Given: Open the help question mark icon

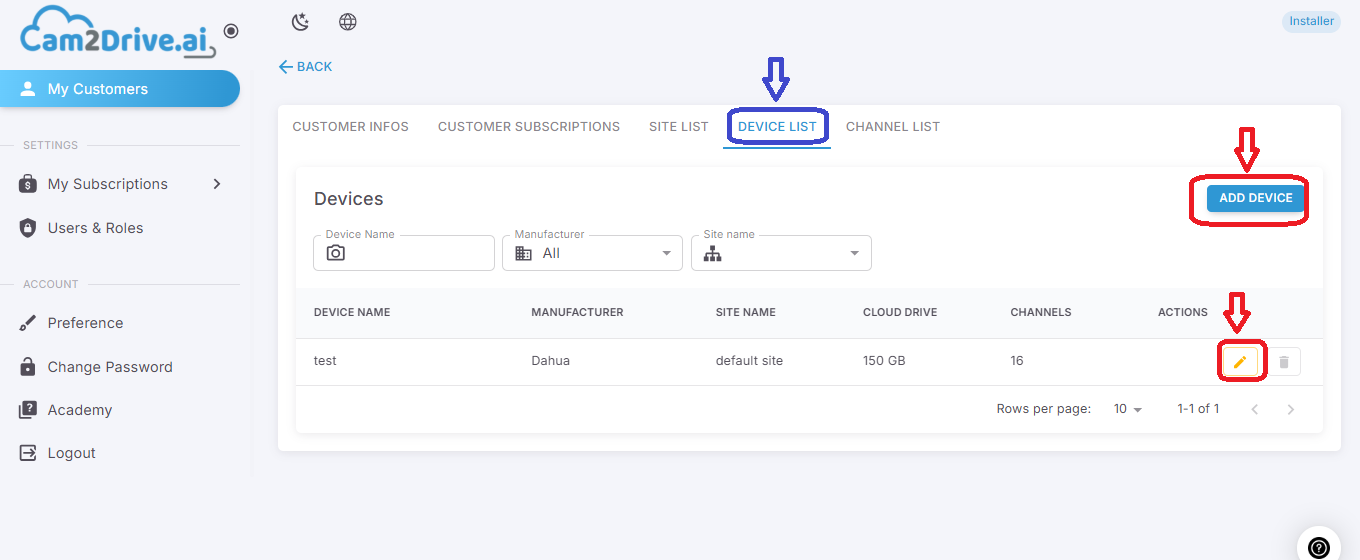Looking at the screenshot, I should click(x=1319, y=547).
